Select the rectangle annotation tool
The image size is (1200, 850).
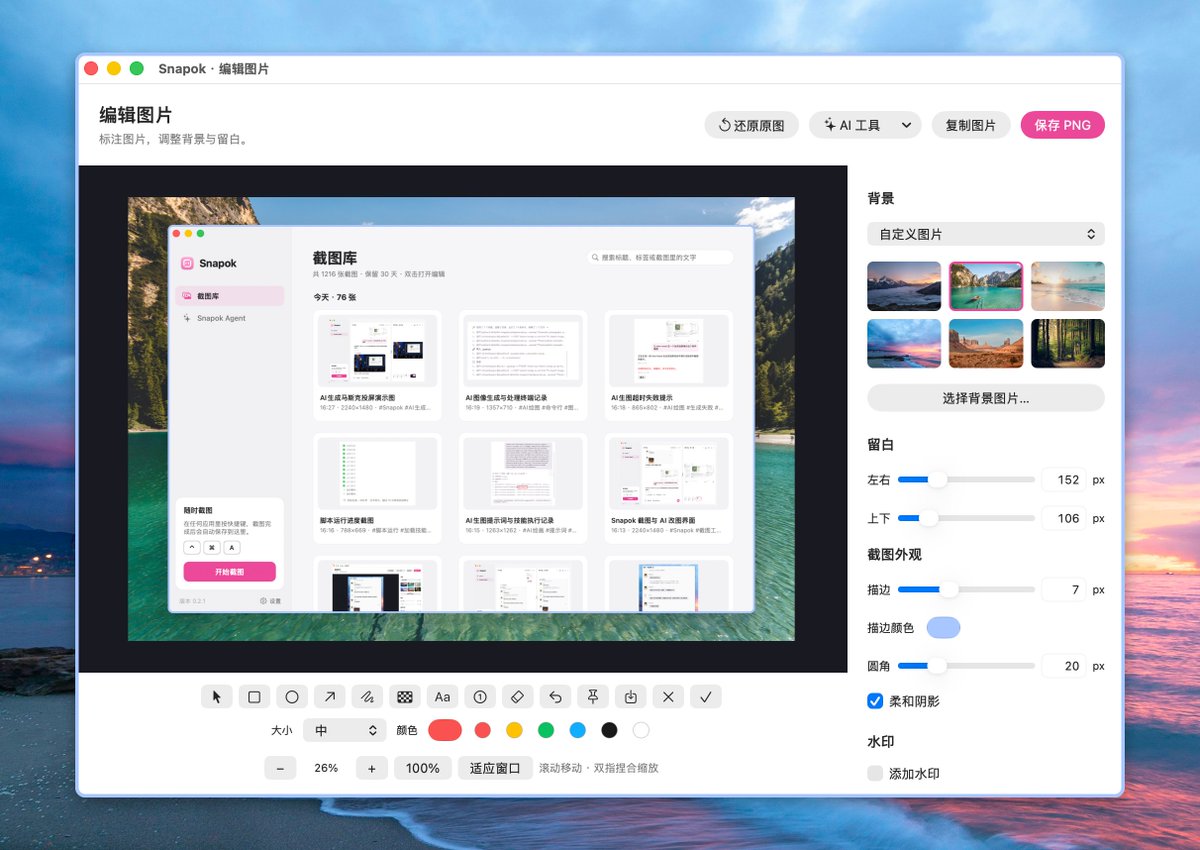[254, 697]
